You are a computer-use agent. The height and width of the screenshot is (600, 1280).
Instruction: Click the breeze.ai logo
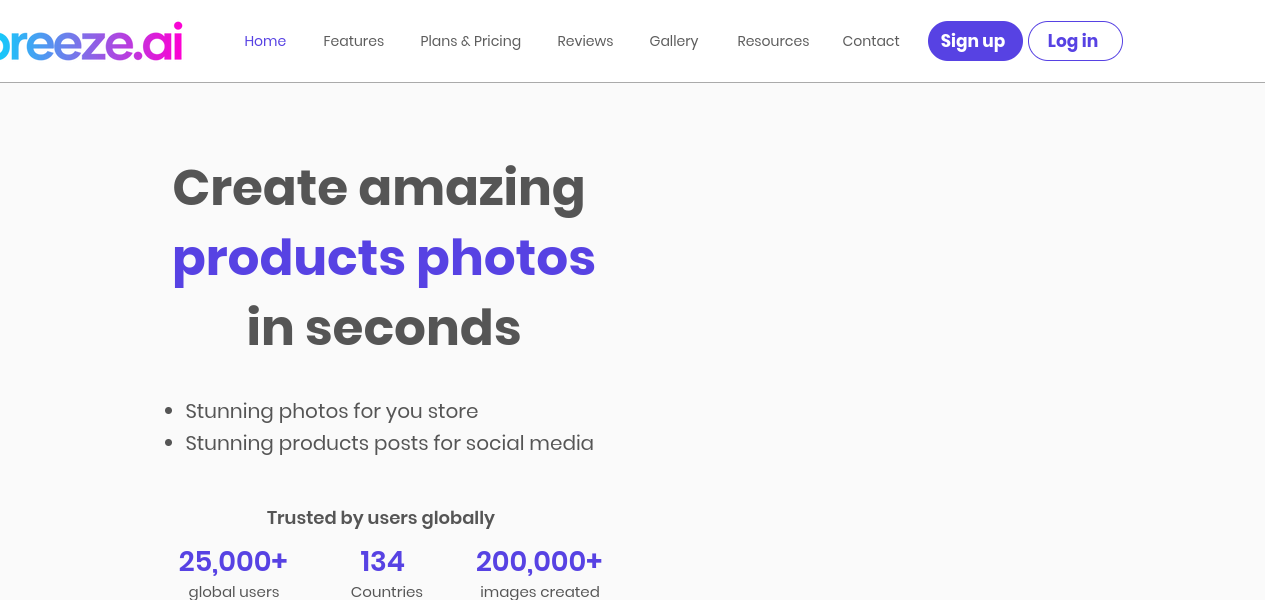click(x=90, y=41)
